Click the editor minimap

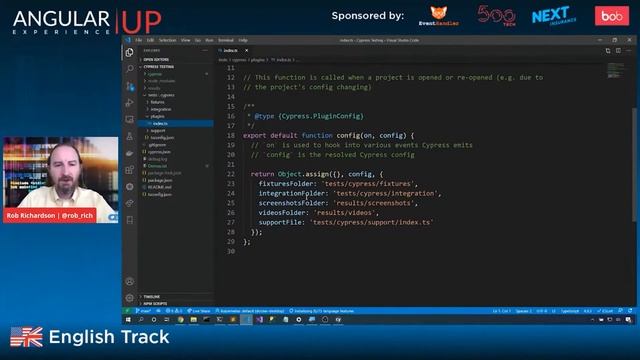tap(616, 70)
